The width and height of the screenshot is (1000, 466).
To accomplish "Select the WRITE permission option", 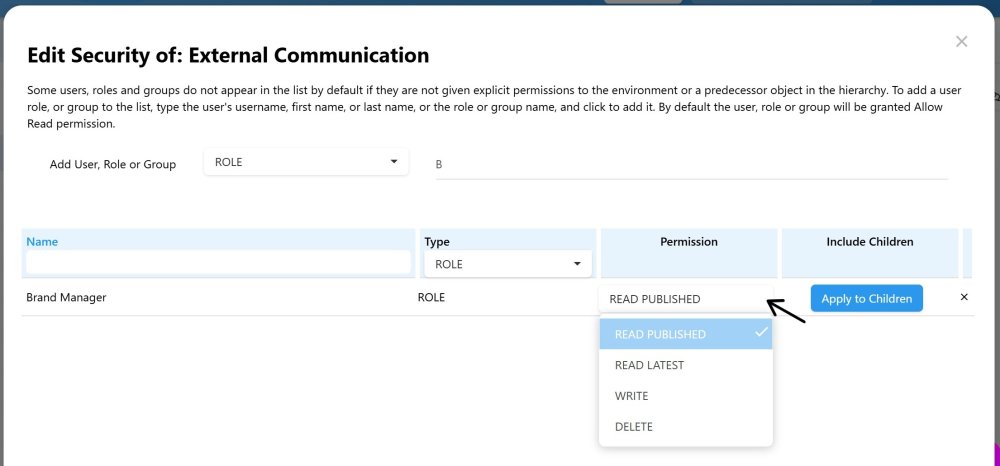I will click(x=632, y=396).
